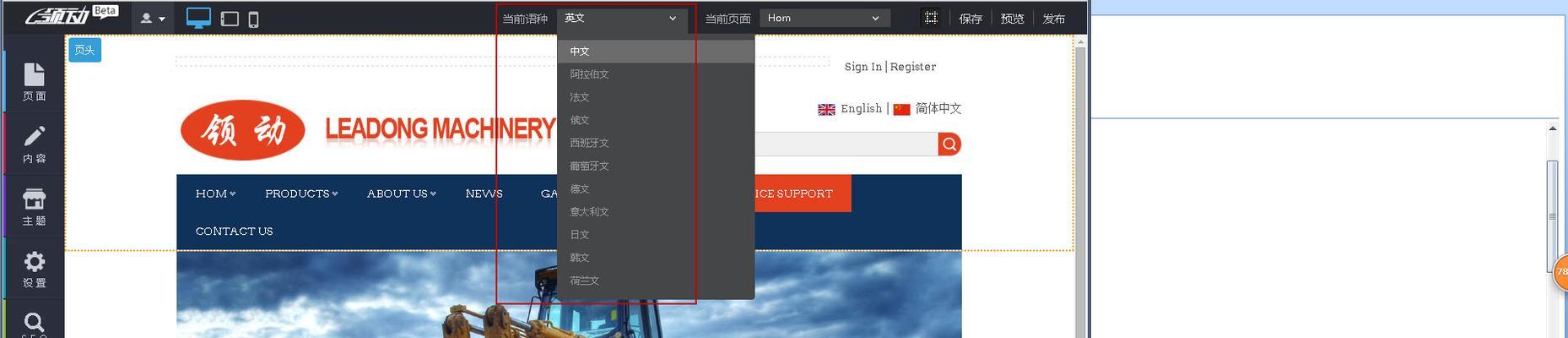Click the Sign In link
Image resolution: width=1568 pixels, height=338 pixels.
coord(862,67)
